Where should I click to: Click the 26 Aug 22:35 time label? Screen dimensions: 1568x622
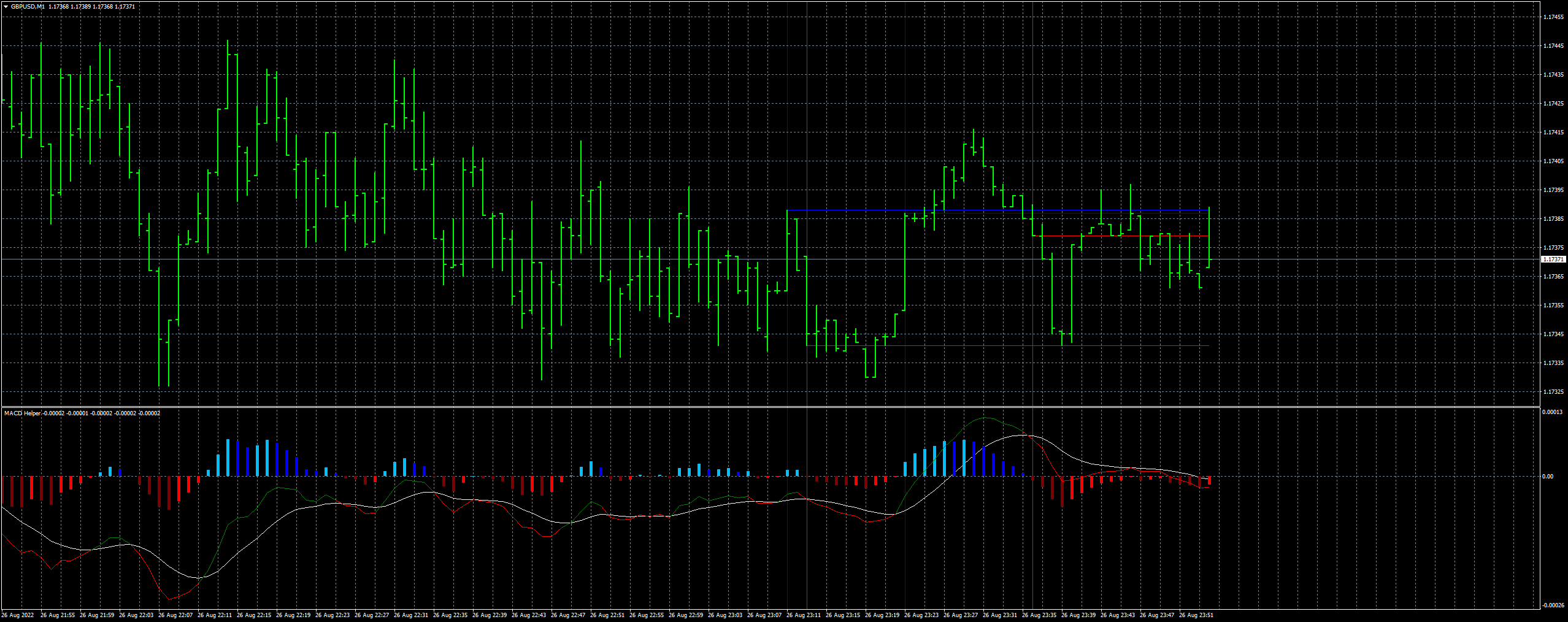(450, 615)
